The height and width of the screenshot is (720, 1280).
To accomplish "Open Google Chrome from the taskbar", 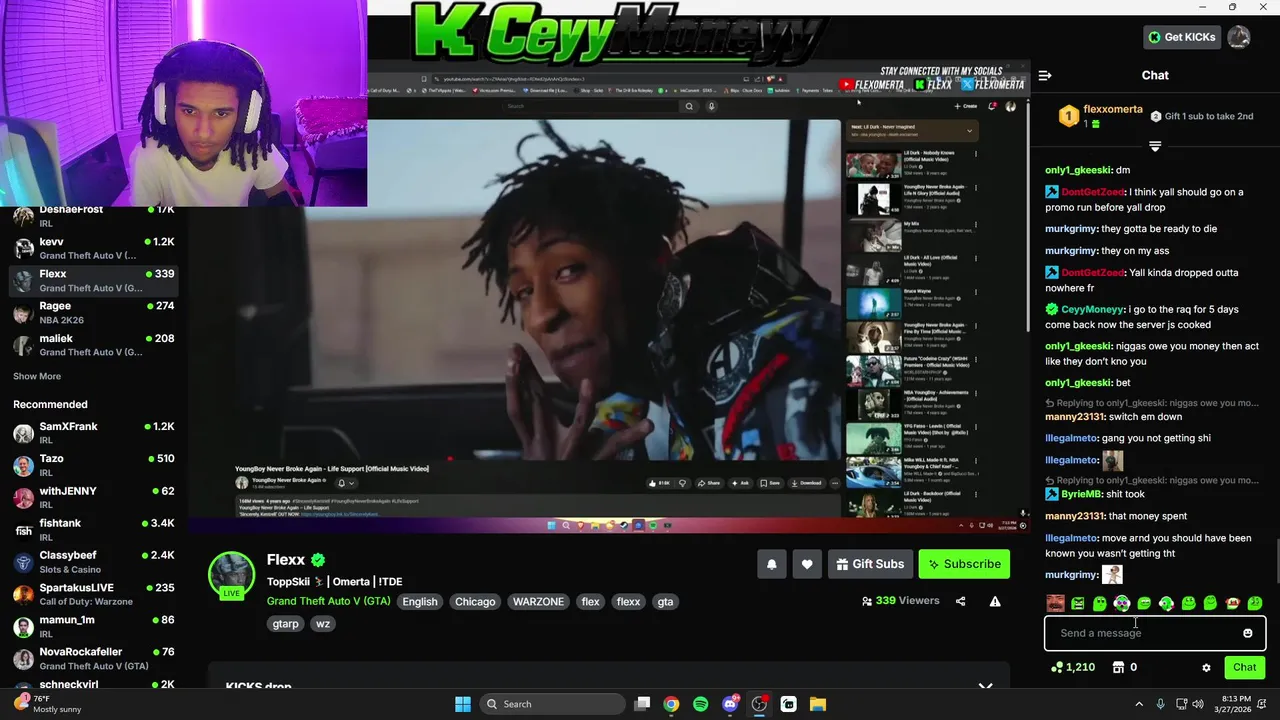I will (x=671, y=704).
